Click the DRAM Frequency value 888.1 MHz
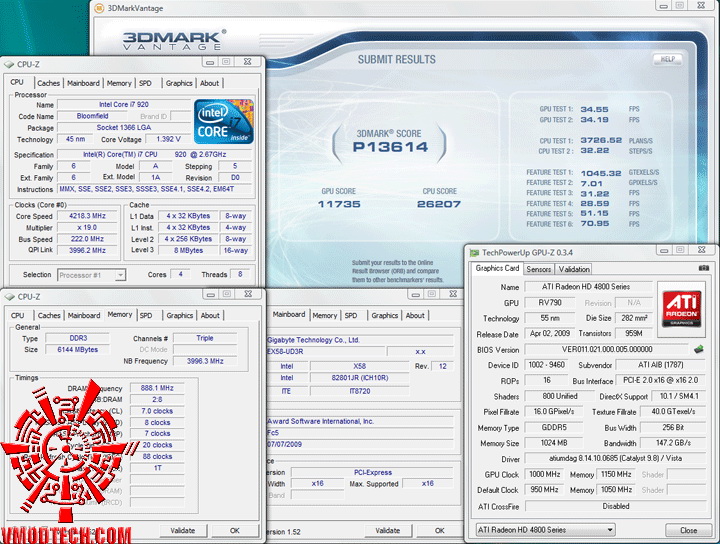This screenshot has width=720, height=544. [157, 388]
